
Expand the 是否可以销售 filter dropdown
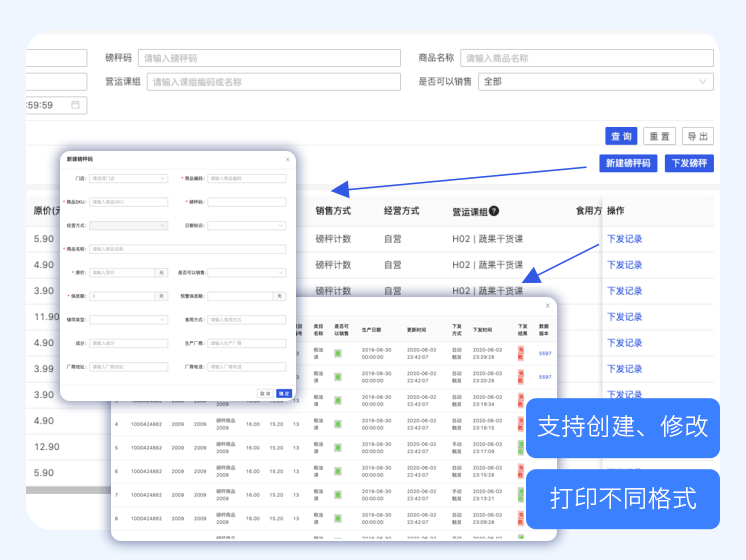(x=595, y=82)
